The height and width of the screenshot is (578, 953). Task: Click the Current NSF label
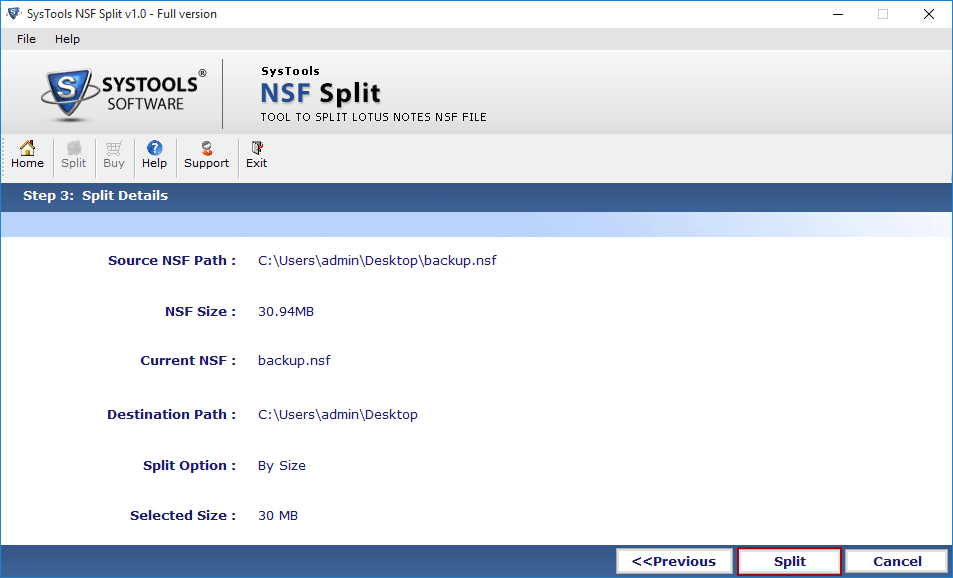[188, 360]
